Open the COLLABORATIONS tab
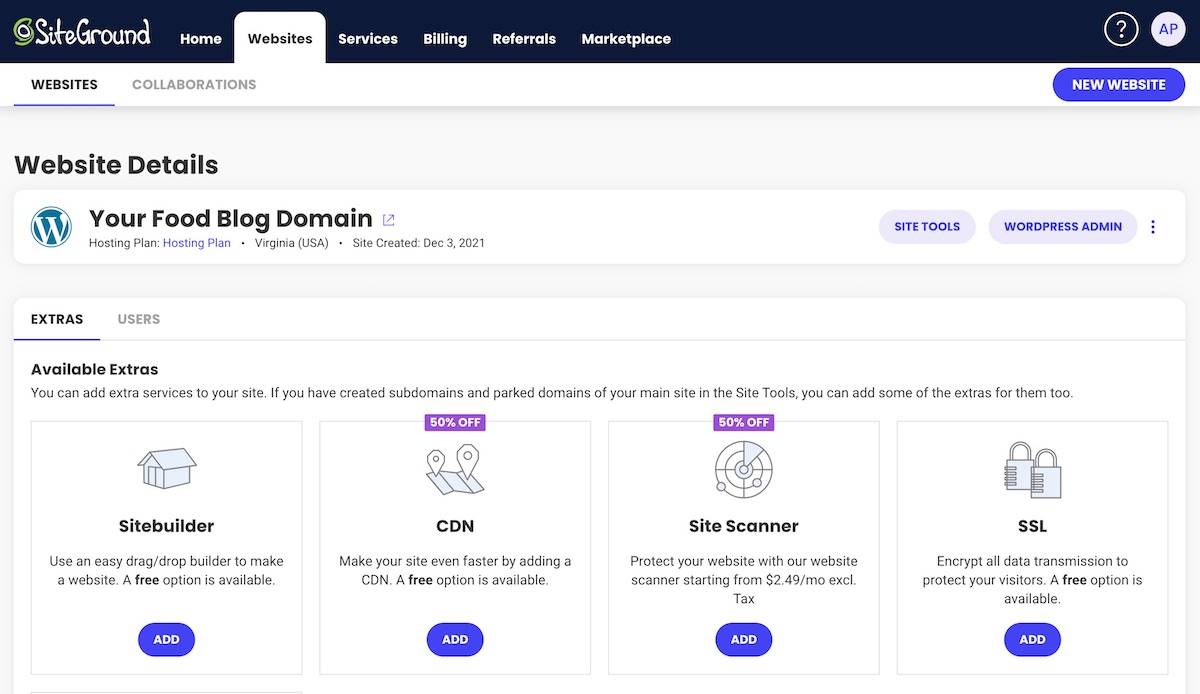Image resolution: width=1200 pixels, height=694 pixels. pyautogui.click(x=193, y=84)
